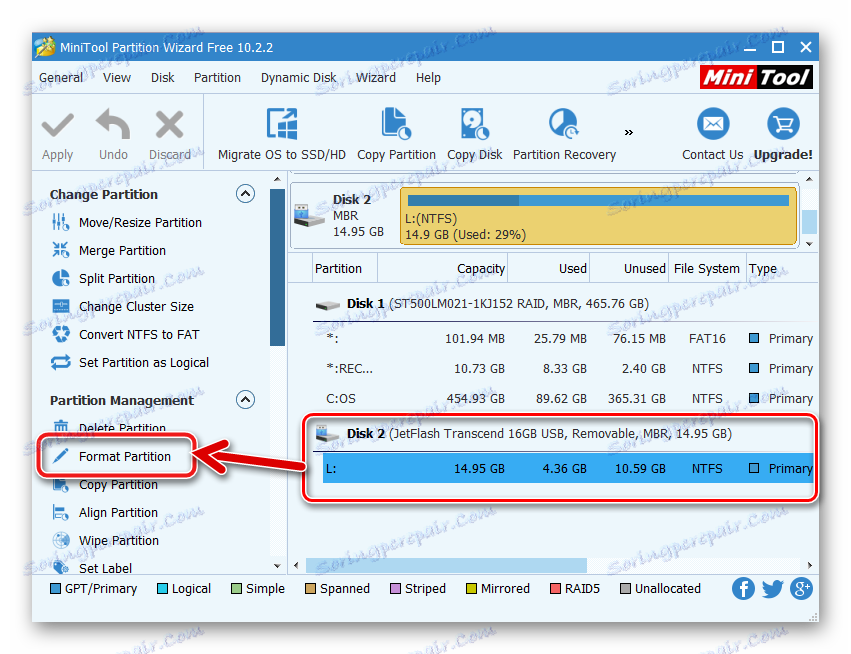Open MiniTool Facebook page icon
Viewport: 851px width, 654px height.
pyautogui.click(x=743, y=588)
